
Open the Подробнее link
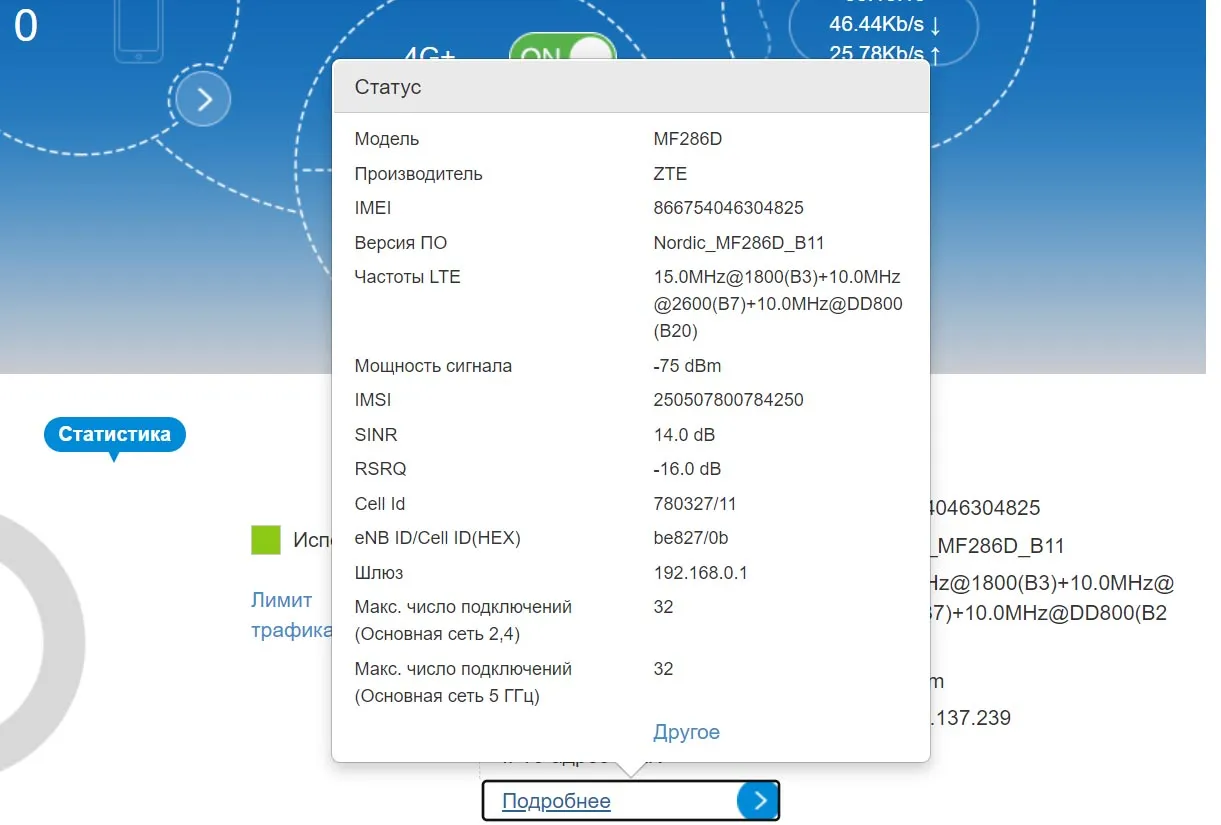point(556,801)
